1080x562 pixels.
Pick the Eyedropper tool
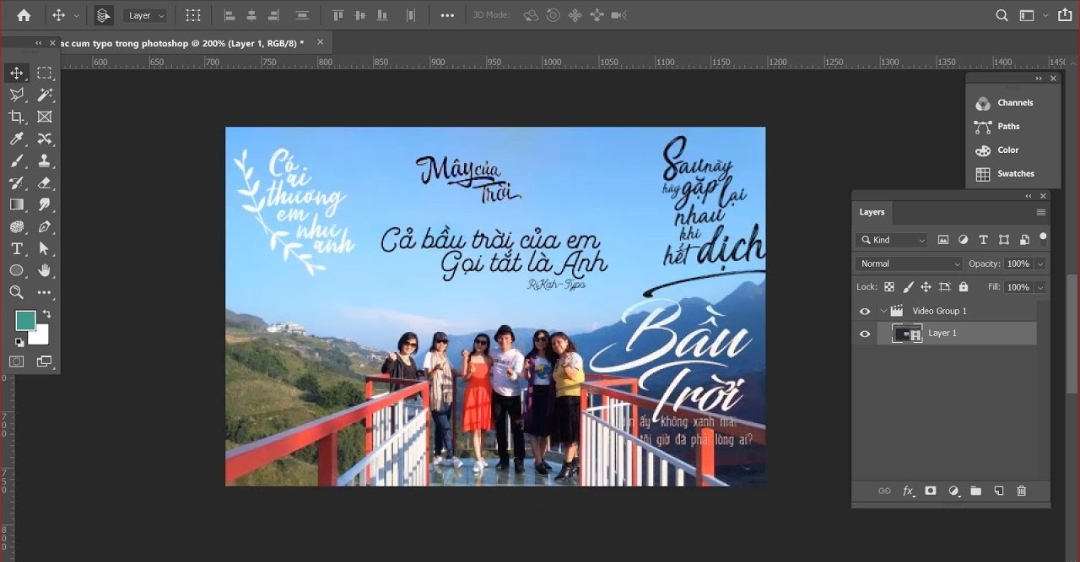point(17,139)
